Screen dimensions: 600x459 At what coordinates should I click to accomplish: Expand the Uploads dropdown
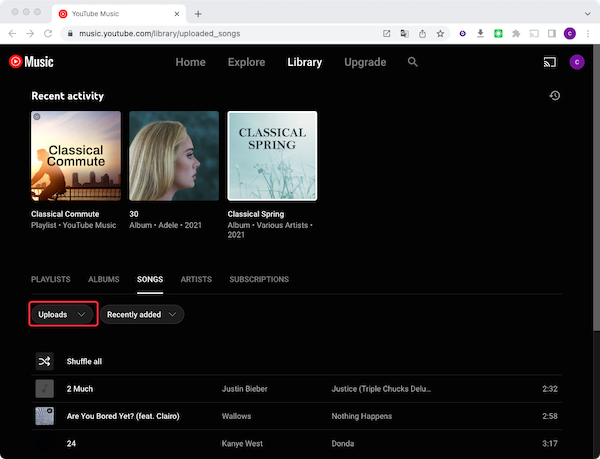coord(62,314)
